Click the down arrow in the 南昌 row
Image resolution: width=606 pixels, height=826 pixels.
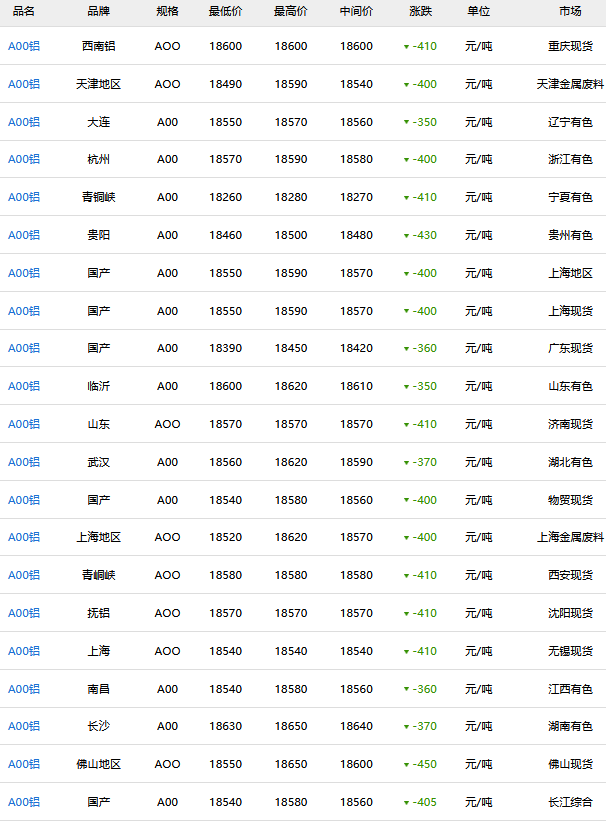[406, 690]
